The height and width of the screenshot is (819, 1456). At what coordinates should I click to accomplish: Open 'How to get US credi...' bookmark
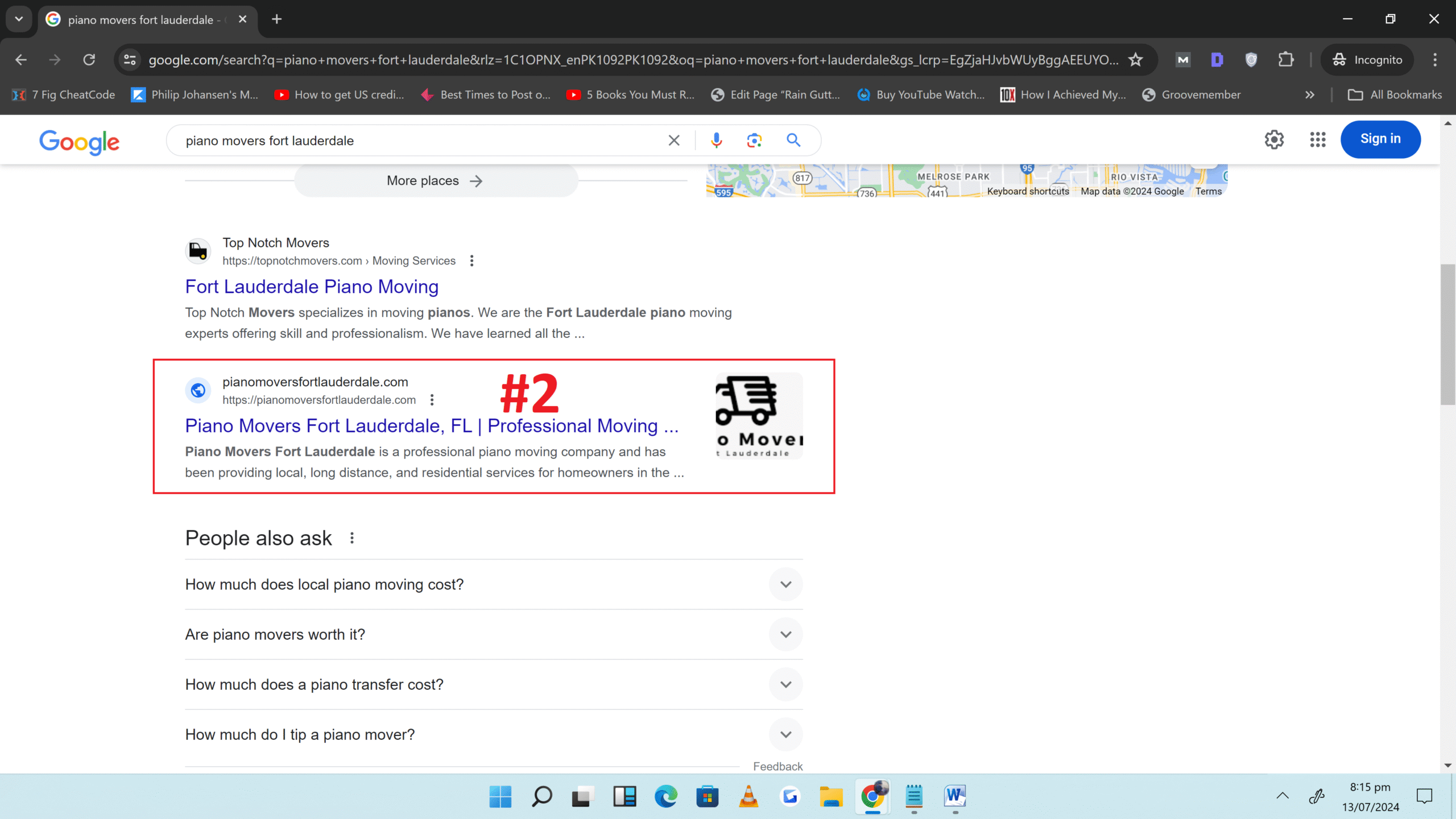tap(340, 95)
